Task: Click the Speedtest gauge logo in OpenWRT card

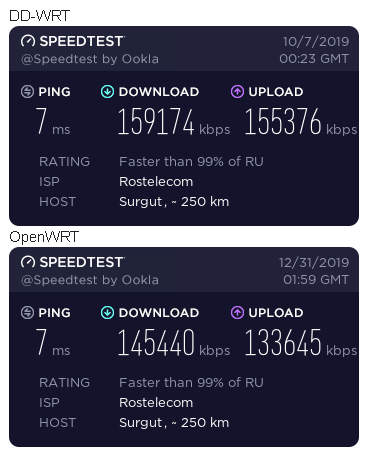Action: [28, 262]
